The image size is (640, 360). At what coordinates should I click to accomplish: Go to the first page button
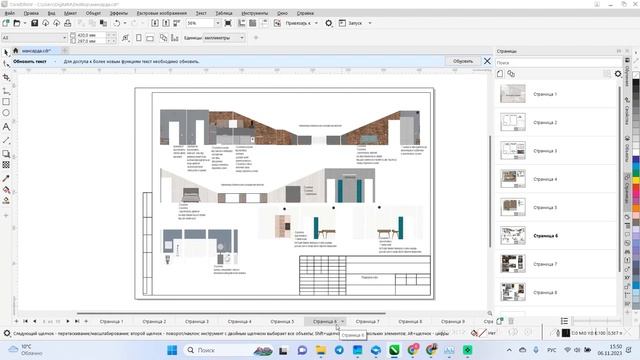click(25, 322)
